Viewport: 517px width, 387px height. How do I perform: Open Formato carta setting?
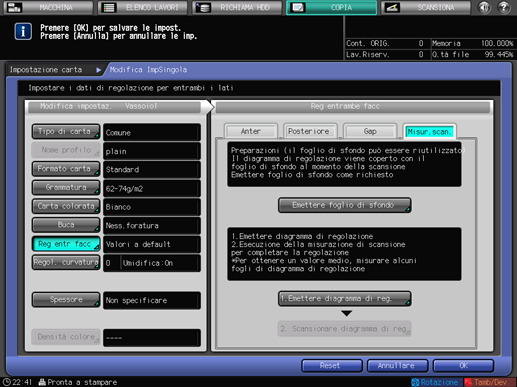click(x=66, y=169)
